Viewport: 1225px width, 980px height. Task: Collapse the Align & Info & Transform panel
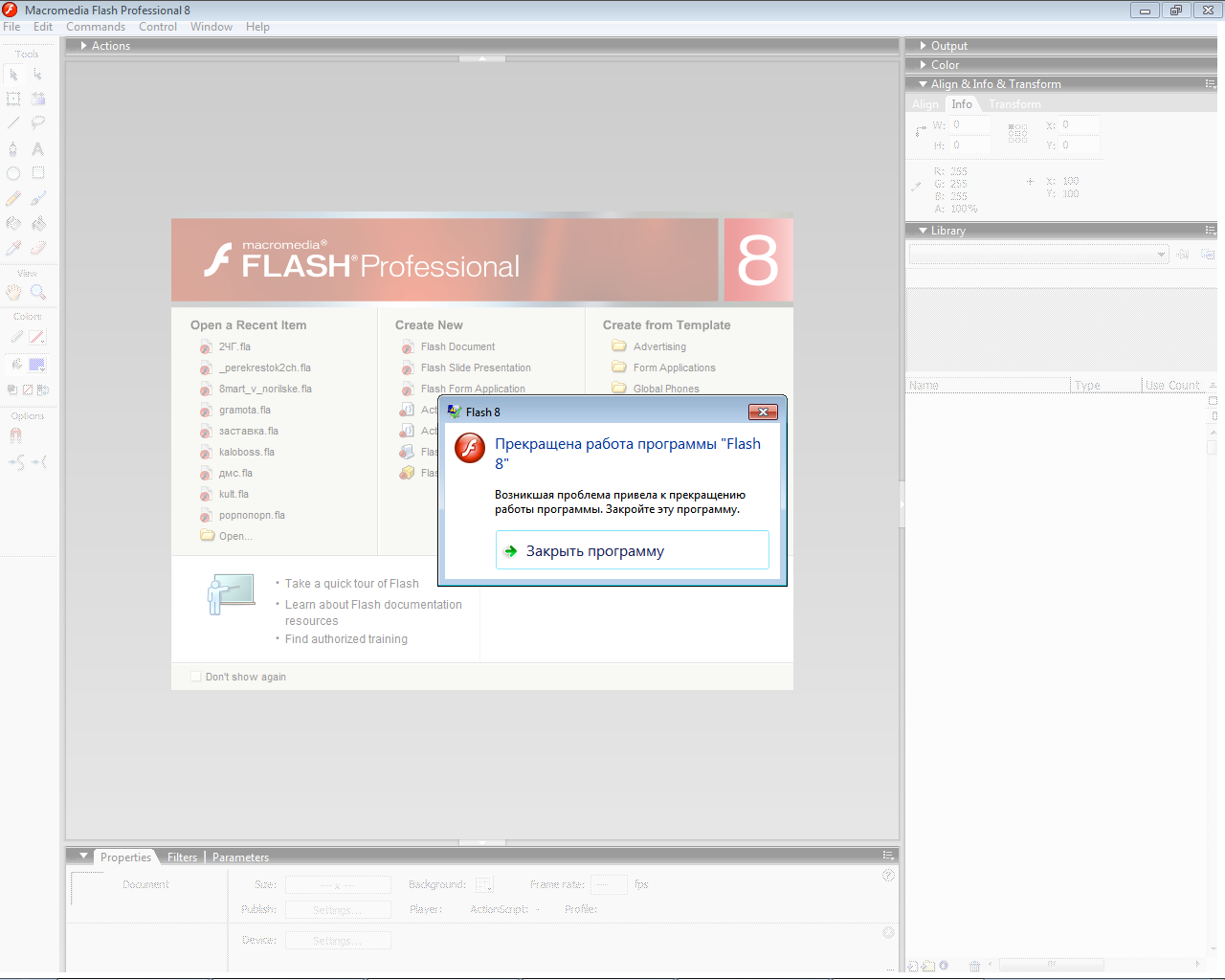(x=923, y=84)
